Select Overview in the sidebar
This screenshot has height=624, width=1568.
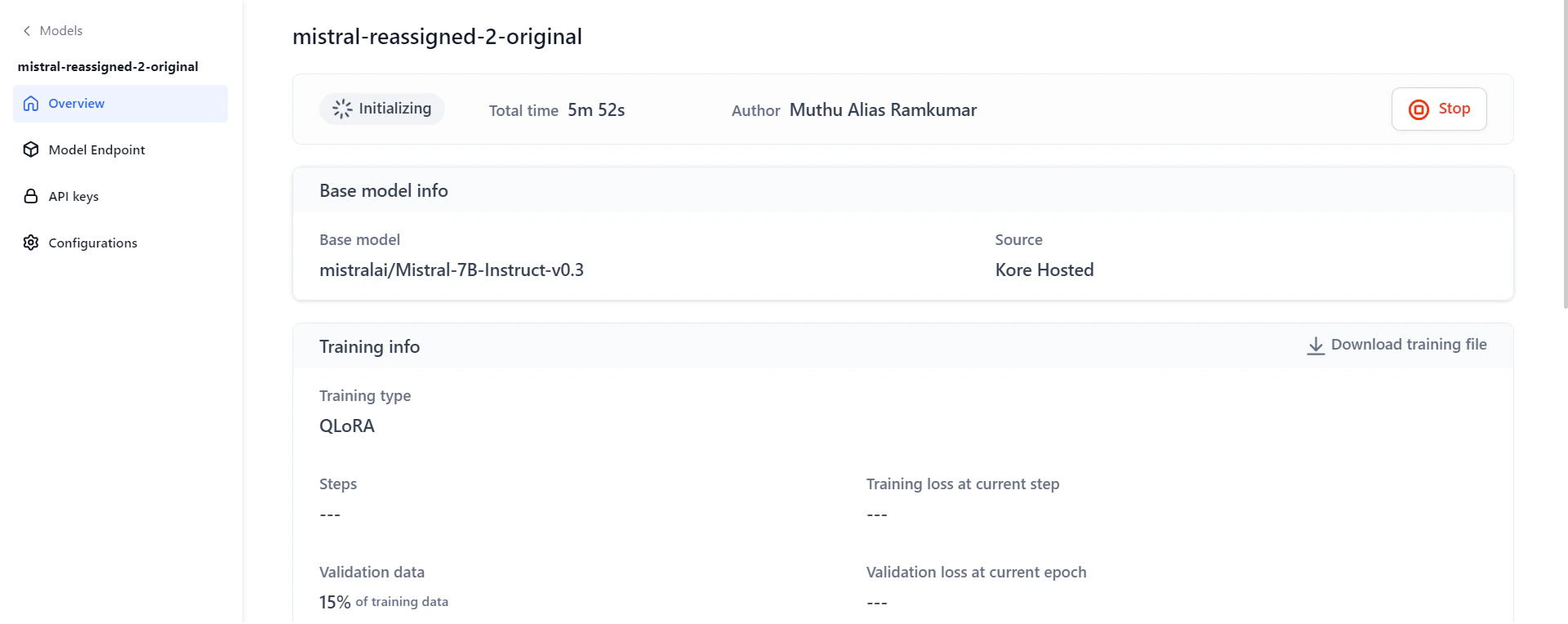[x=76, y=103]
